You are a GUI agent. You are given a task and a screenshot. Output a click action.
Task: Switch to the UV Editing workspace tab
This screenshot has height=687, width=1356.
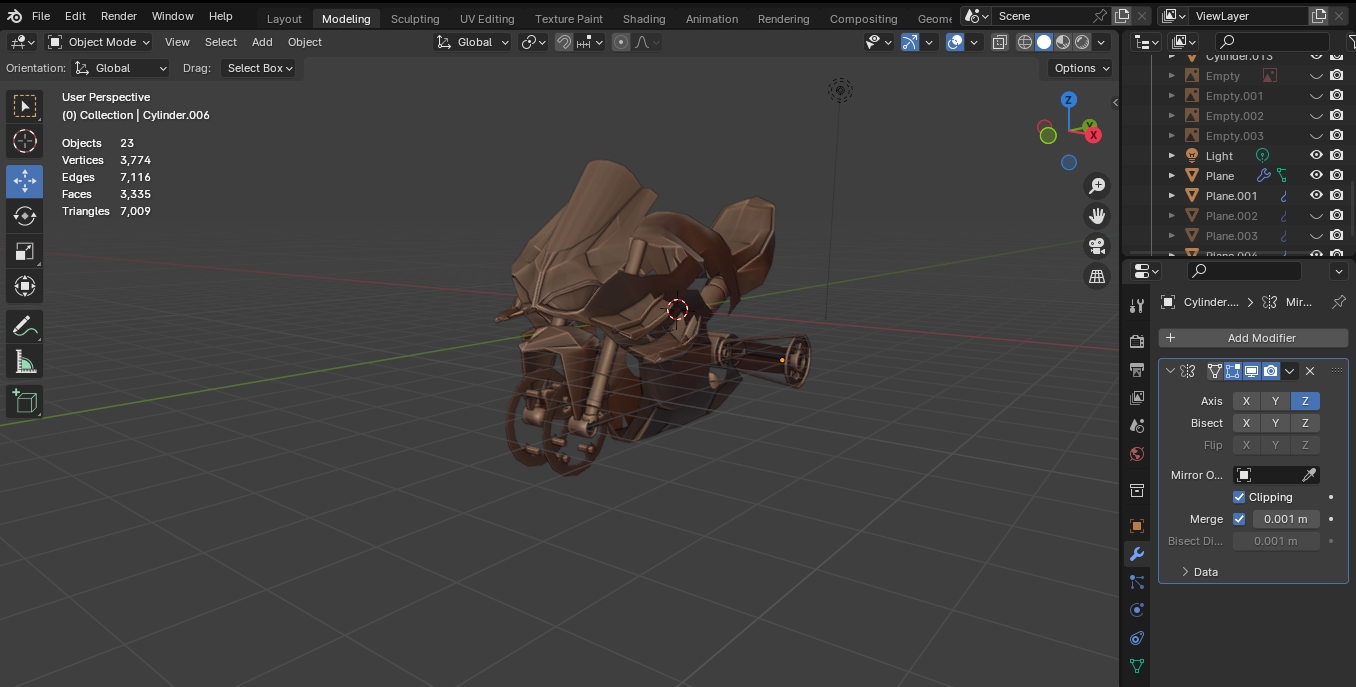(x=487, y=18)
